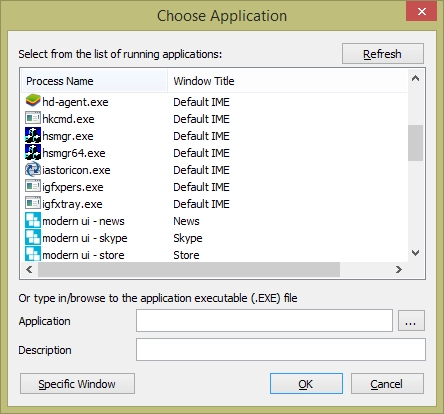
Task: Click the horizontal scrollbar thumb
Action: (x=189, y=269)
